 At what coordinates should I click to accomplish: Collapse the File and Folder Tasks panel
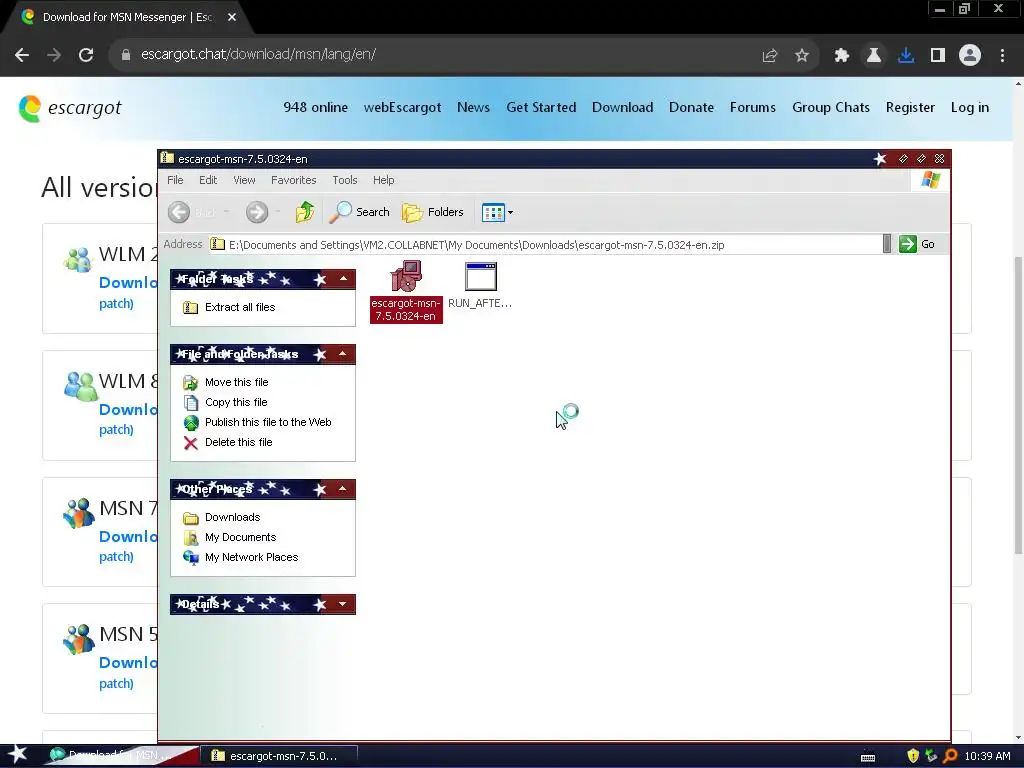(343, 354)
